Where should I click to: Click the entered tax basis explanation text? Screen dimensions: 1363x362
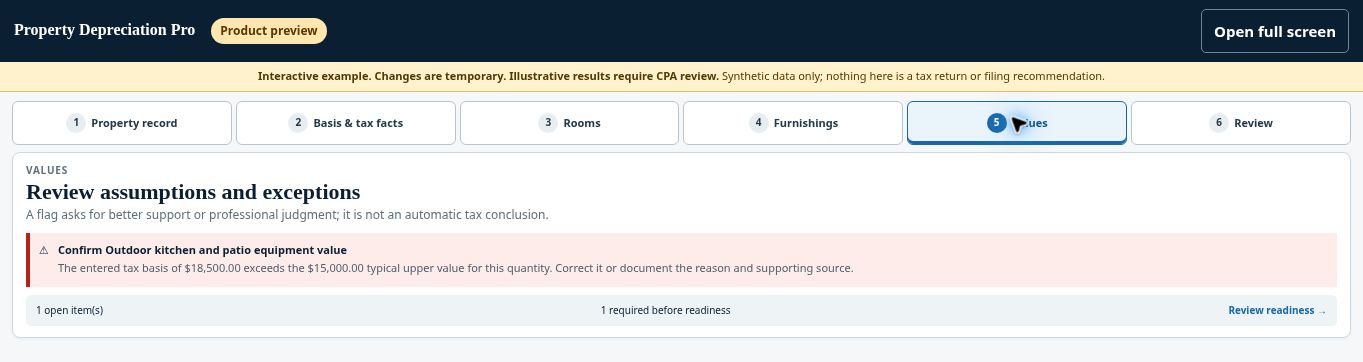(455, 268)
